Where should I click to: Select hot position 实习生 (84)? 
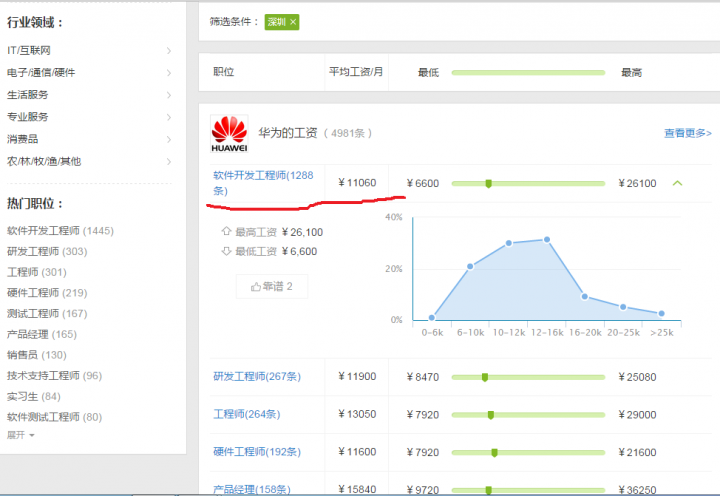point(34,396)
